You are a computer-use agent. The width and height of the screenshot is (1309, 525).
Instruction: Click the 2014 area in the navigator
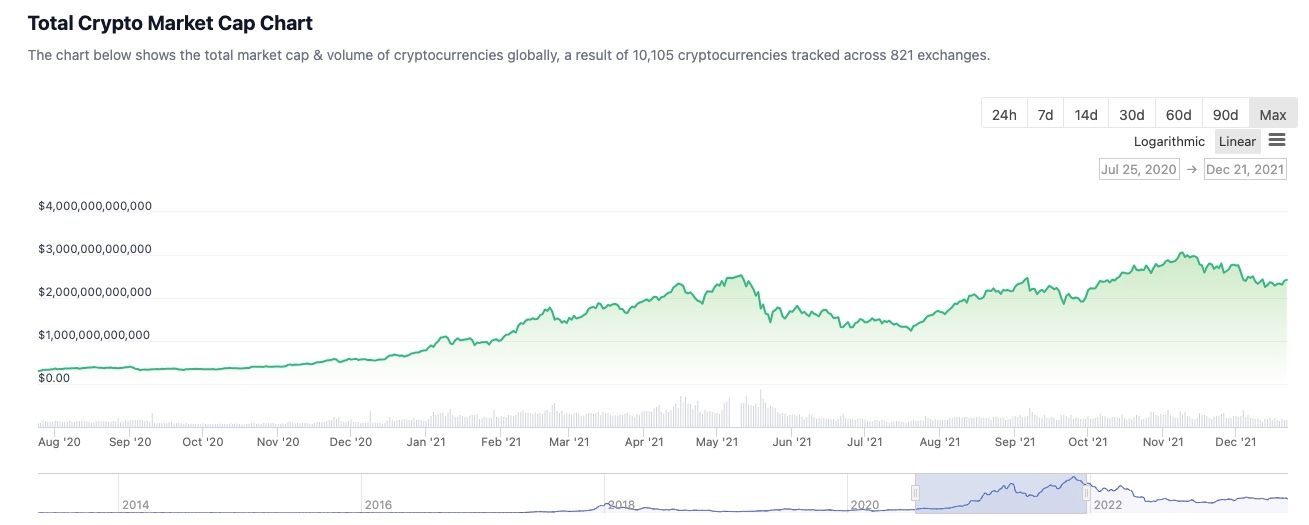(136, 505)
